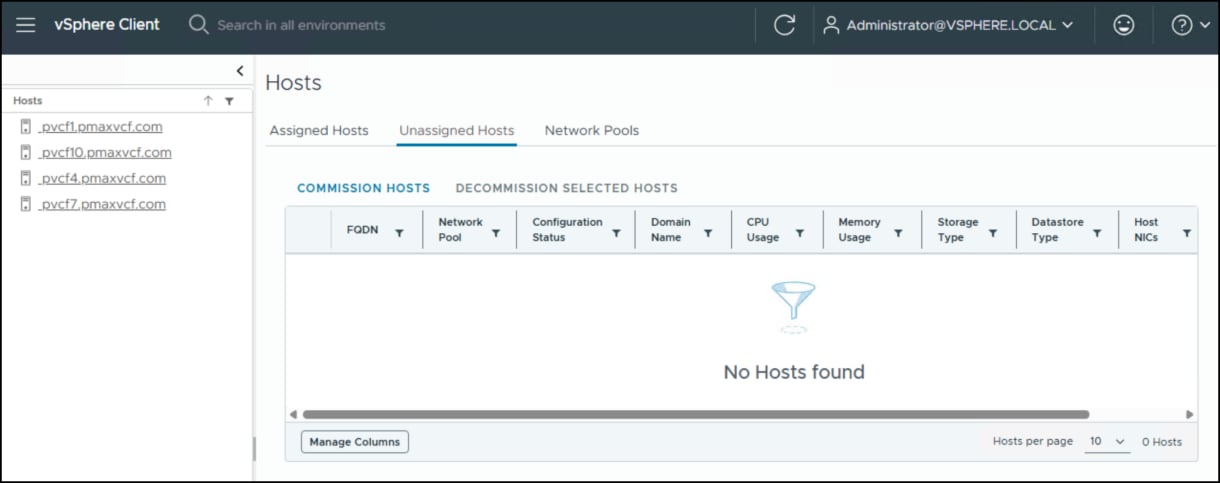
Task: Click COMMISSION HOSTS action
Action: (364, 188)
